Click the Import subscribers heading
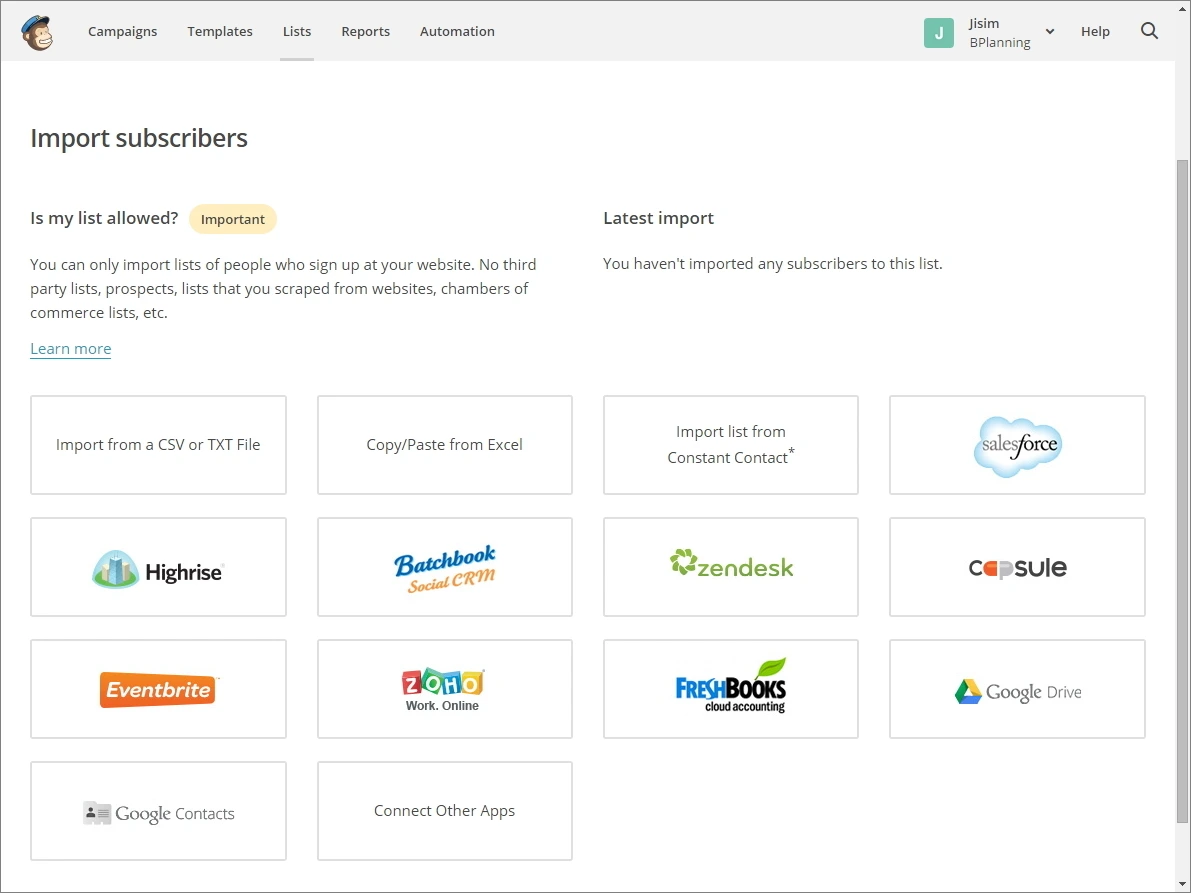 [x=139, y=138]
